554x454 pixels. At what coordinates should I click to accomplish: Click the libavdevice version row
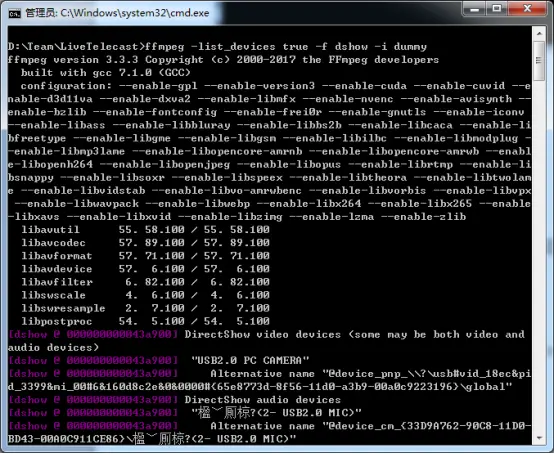click(146, 269)
